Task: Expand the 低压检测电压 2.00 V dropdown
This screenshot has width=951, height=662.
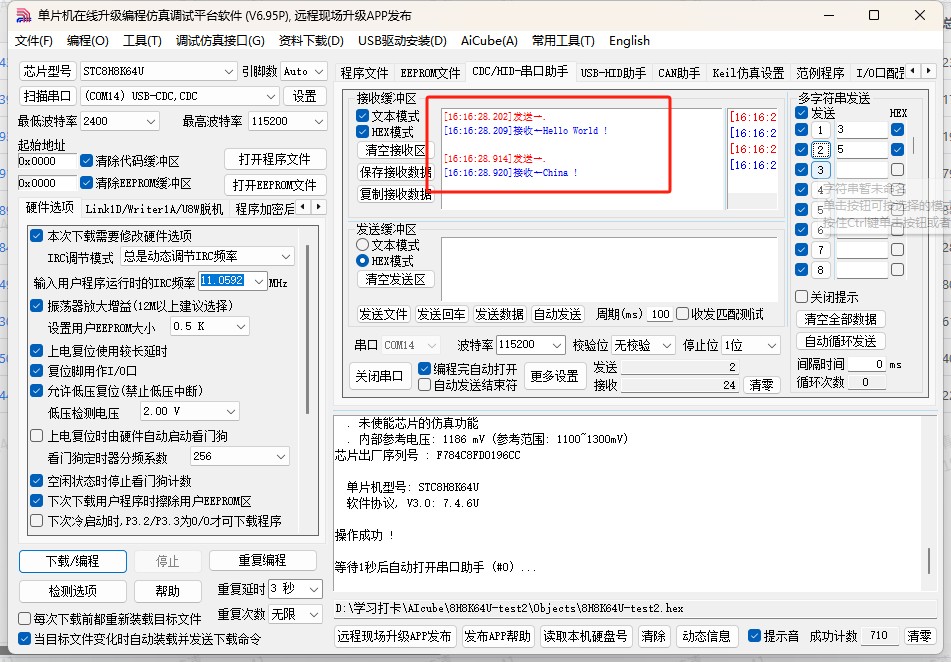Action: pyautogui.click(x=231, y=411)
